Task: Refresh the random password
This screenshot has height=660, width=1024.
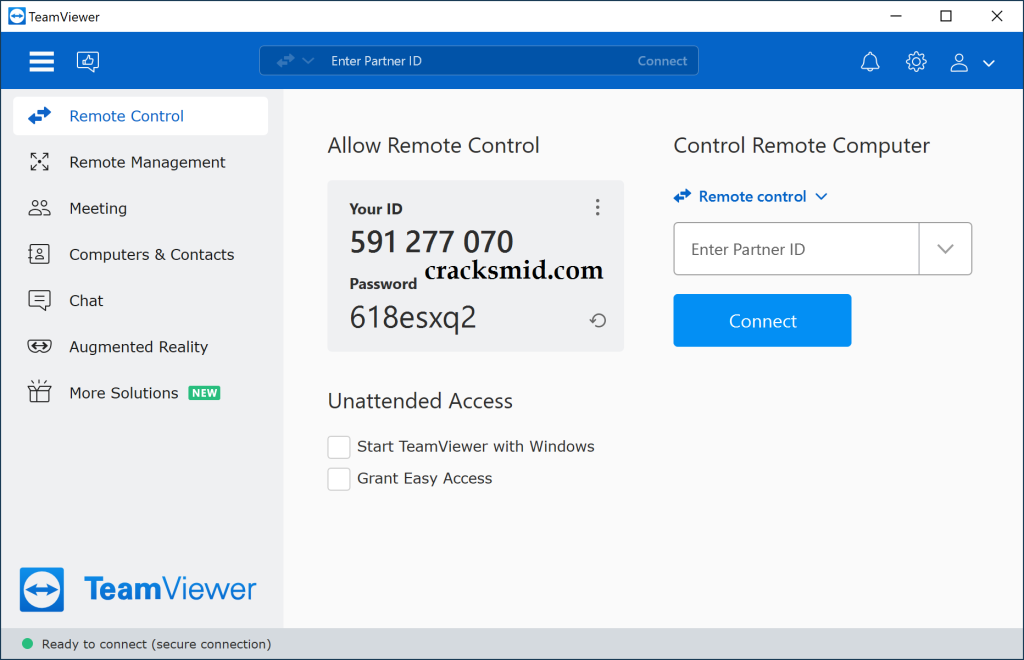Action: [x=598, y=321]
